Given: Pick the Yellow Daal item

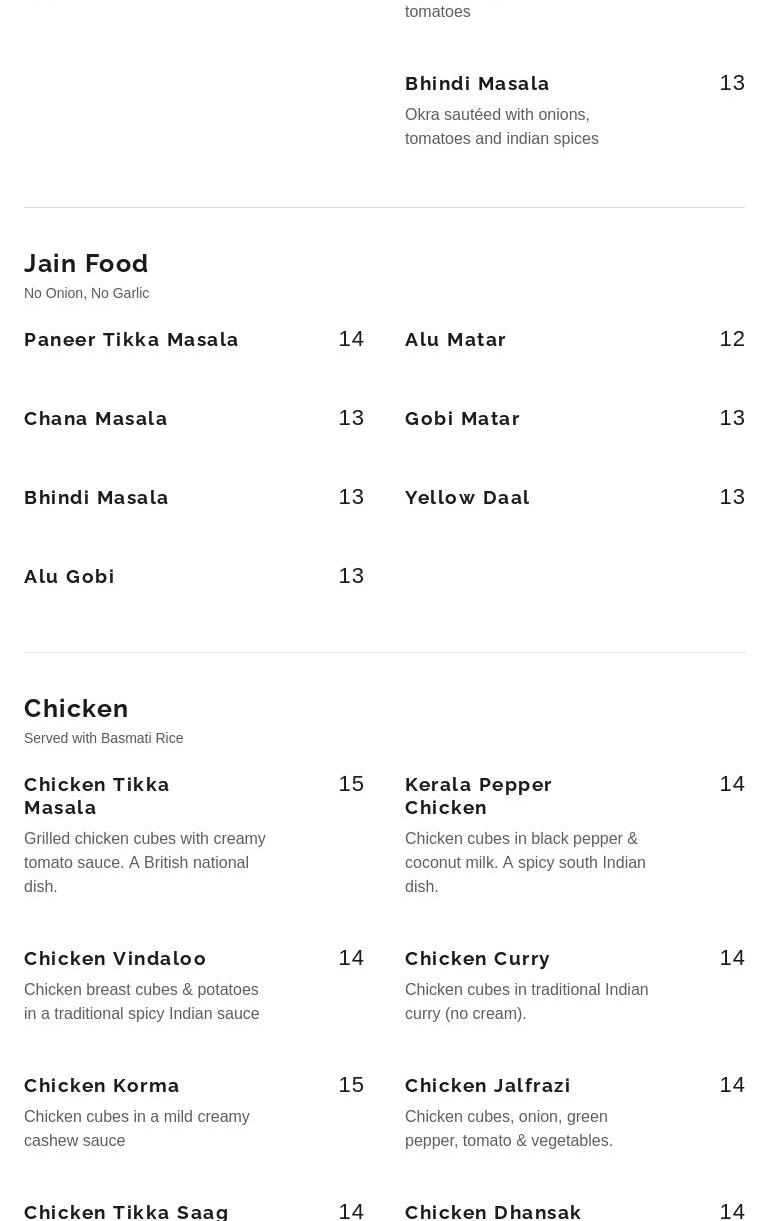Looking at the screenshot, I should [467, 498].
